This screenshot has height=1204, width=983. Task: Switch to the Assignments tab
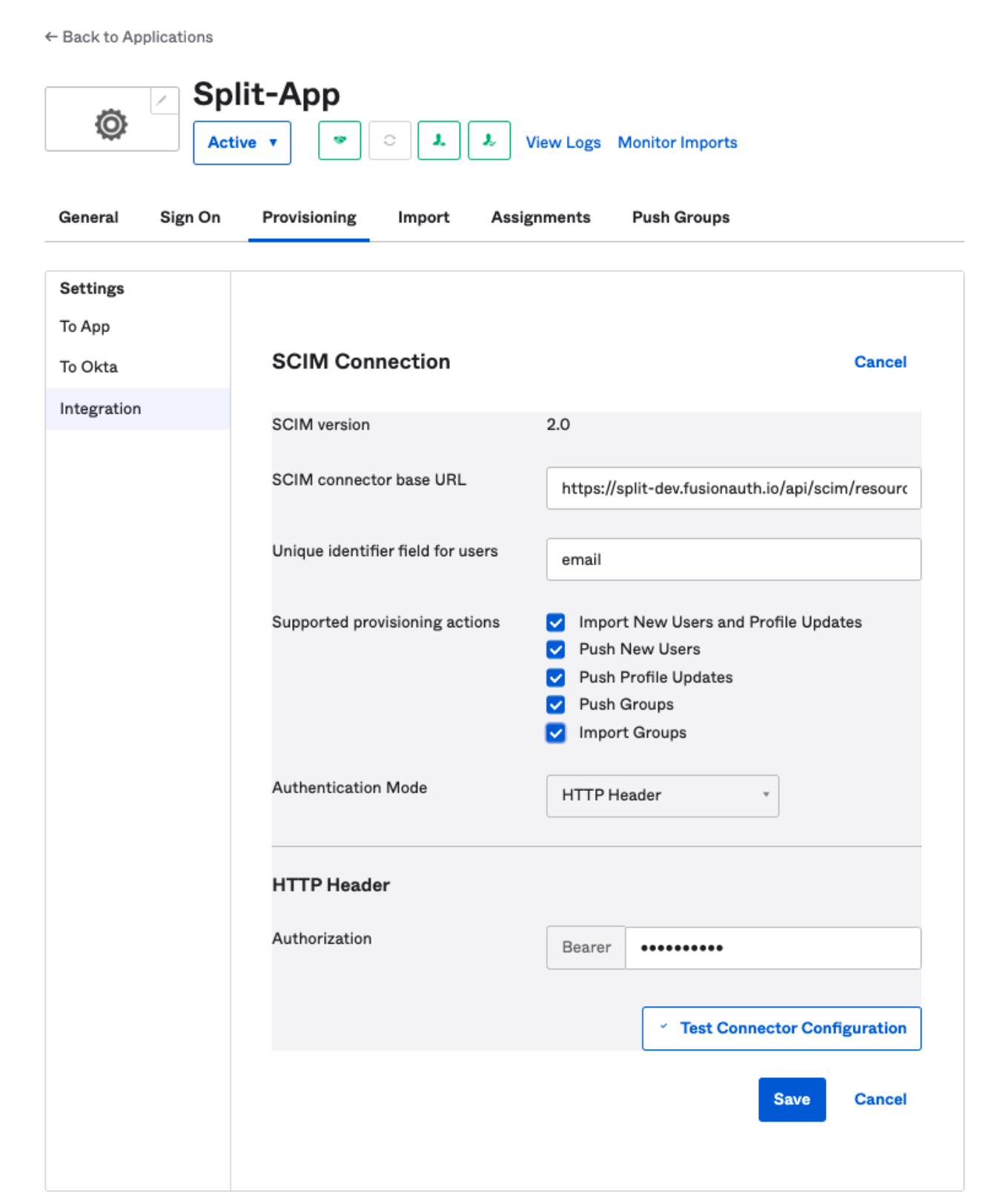point(540,217)
